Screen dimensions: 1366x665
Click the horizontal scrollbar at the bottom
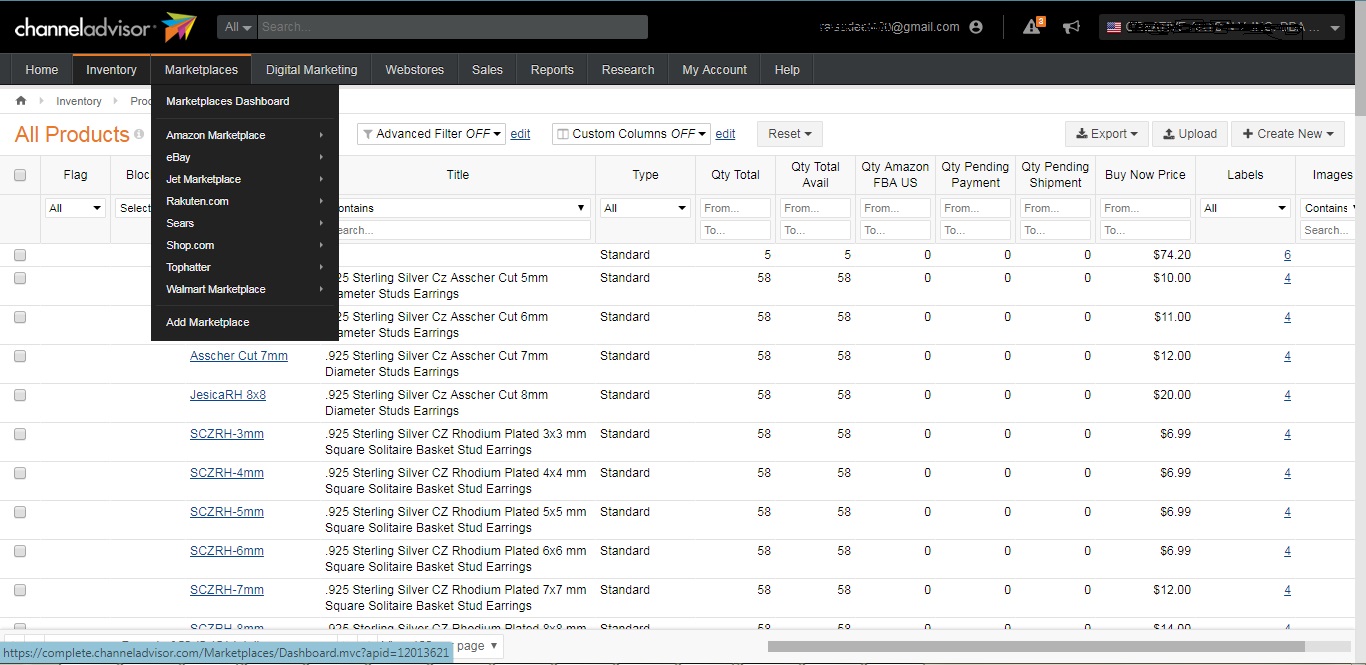1035,646
